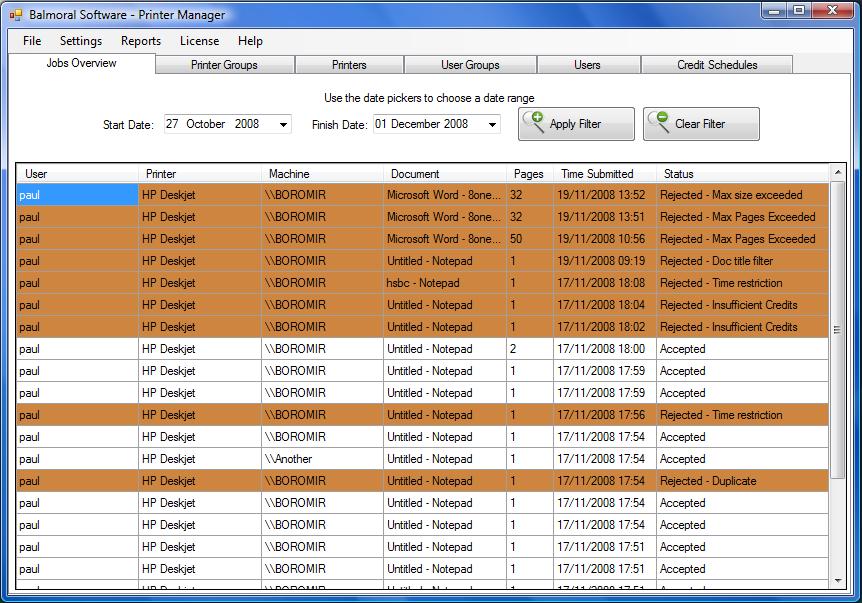Open the File menu
Image resolution: width=862 pixels, height=603 pixels.
pos(32,41)
